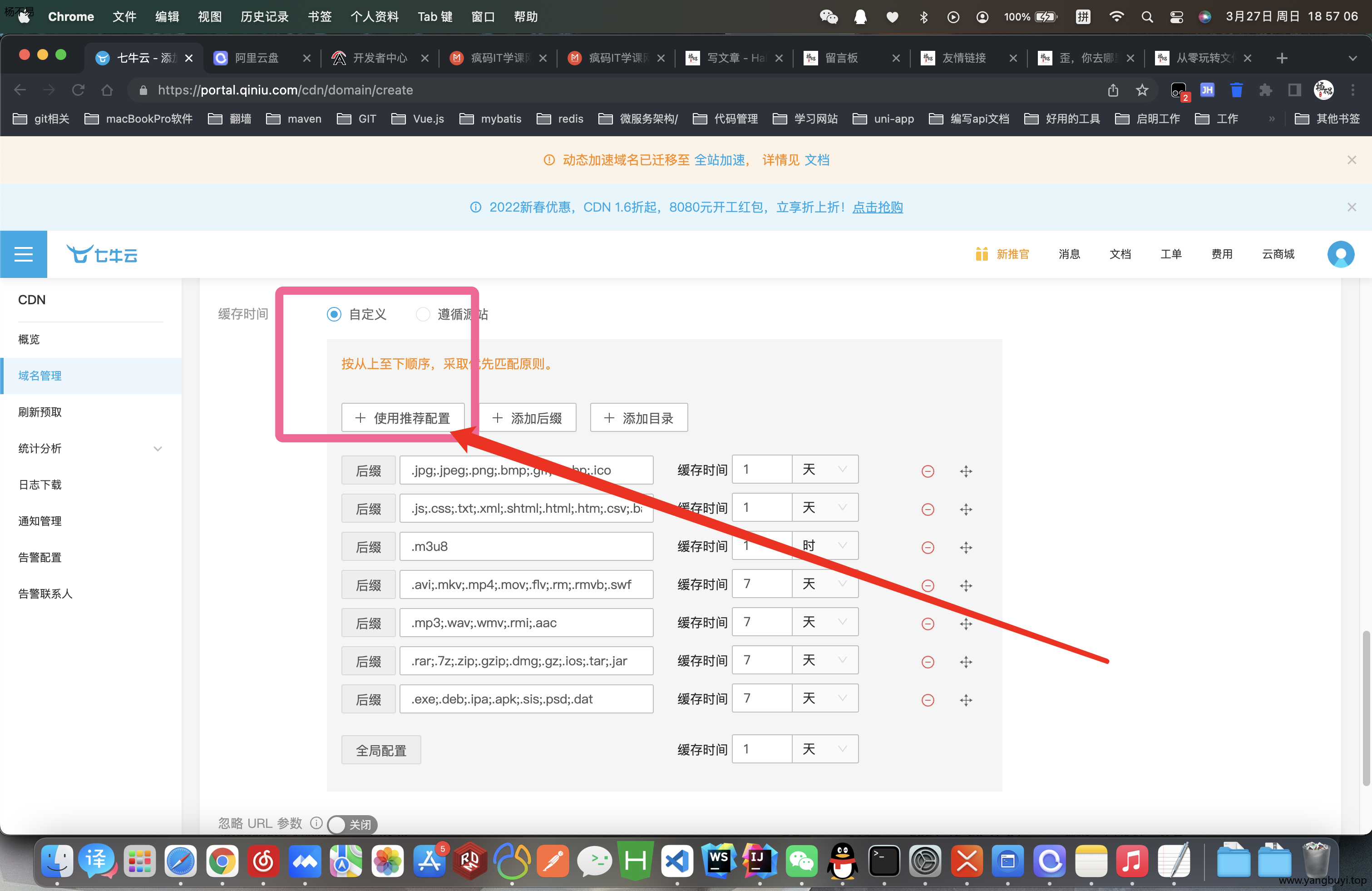Open unit dropdown for .mp3;.wav rule
Viewport: 1372px width, 891px height.
tap(825, 622)
